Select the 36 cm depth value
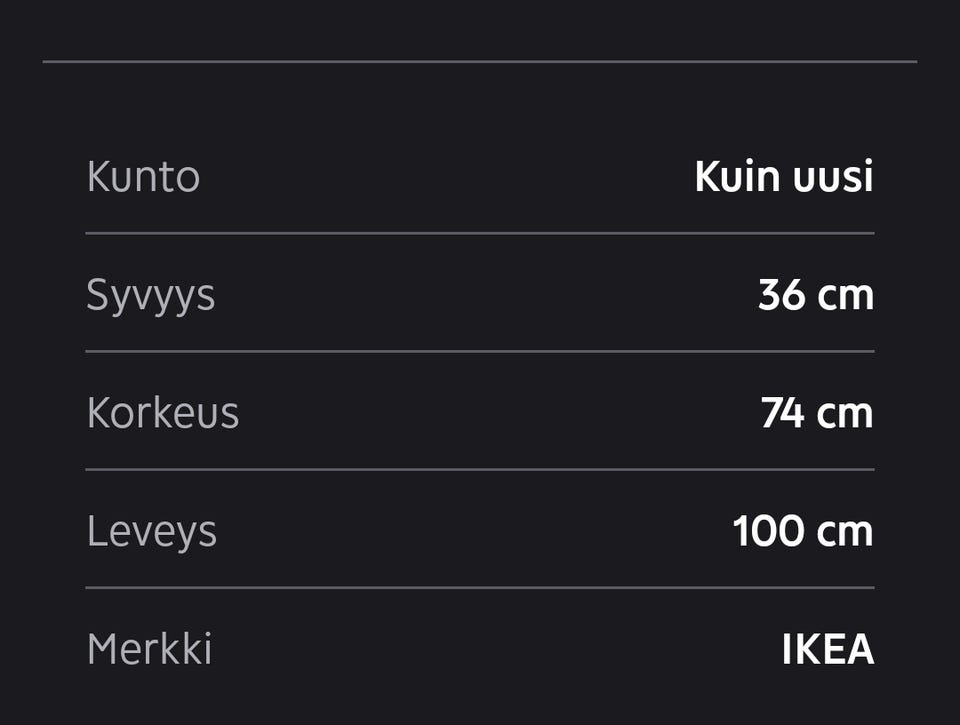Viewport: 960px width, 725px height. (816, 295)
